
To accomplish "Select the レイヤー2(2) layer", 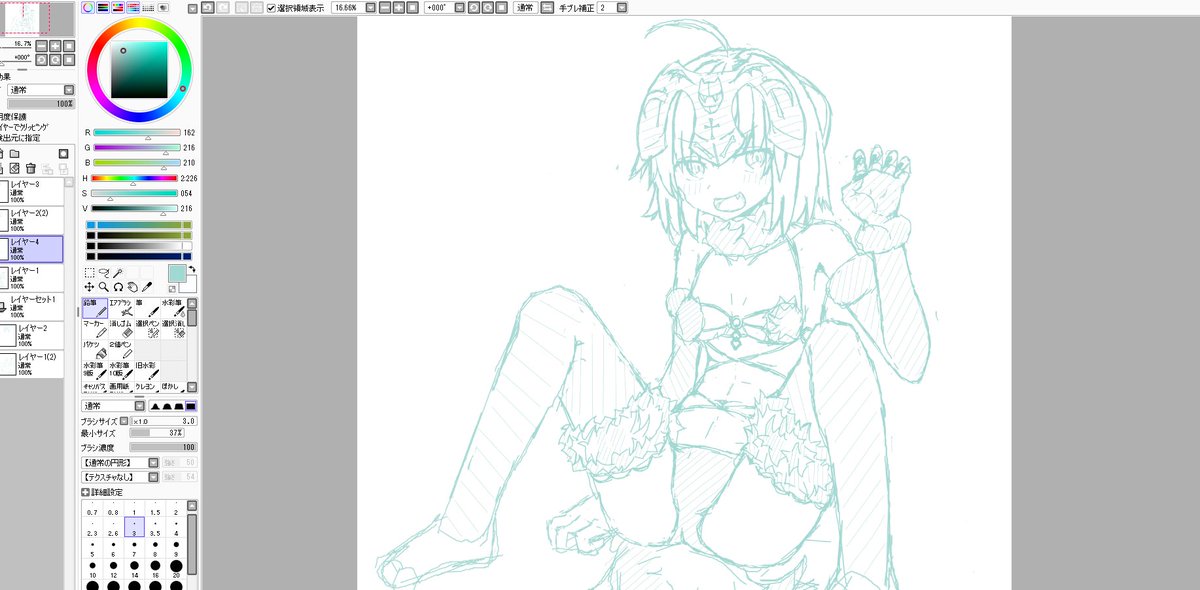I will (x=32, y=220).
